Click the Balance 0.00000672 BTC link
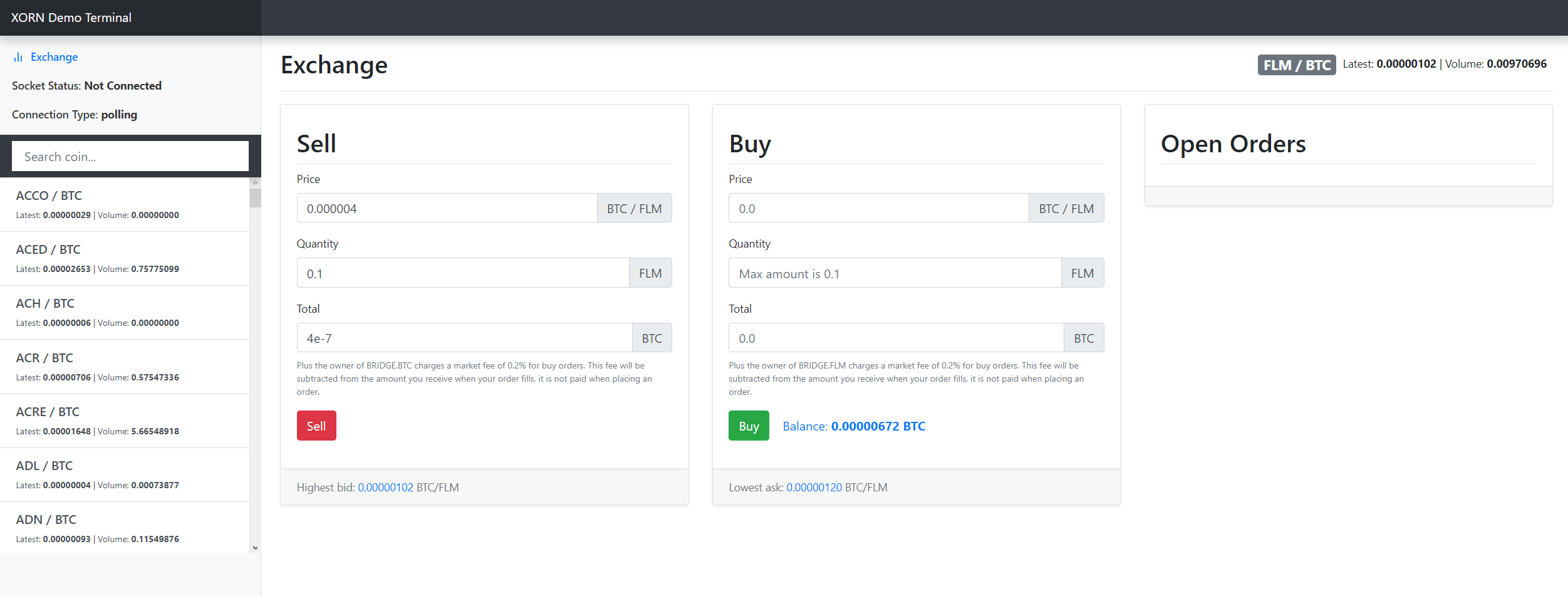The image size is (1568, 596). click(x=854, y=426)
